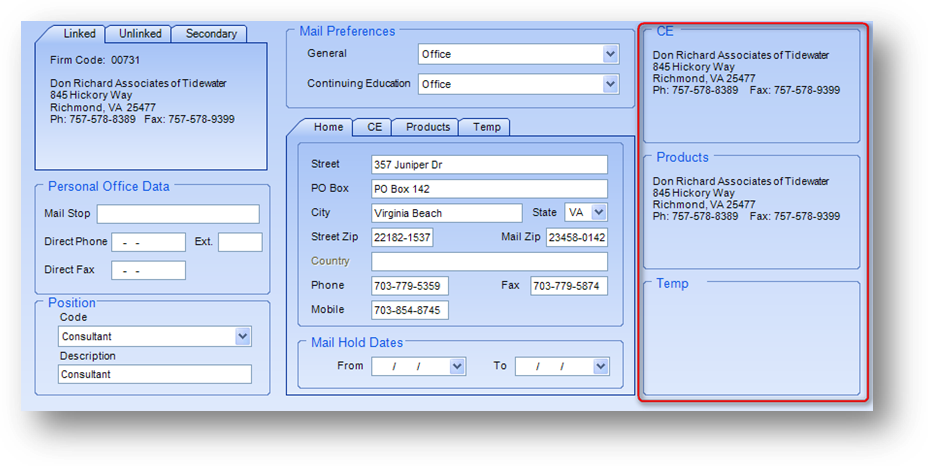Click the Direct Fax field
Image resolution: width=928 pixels, height=466 pixels.
[149, 270]
